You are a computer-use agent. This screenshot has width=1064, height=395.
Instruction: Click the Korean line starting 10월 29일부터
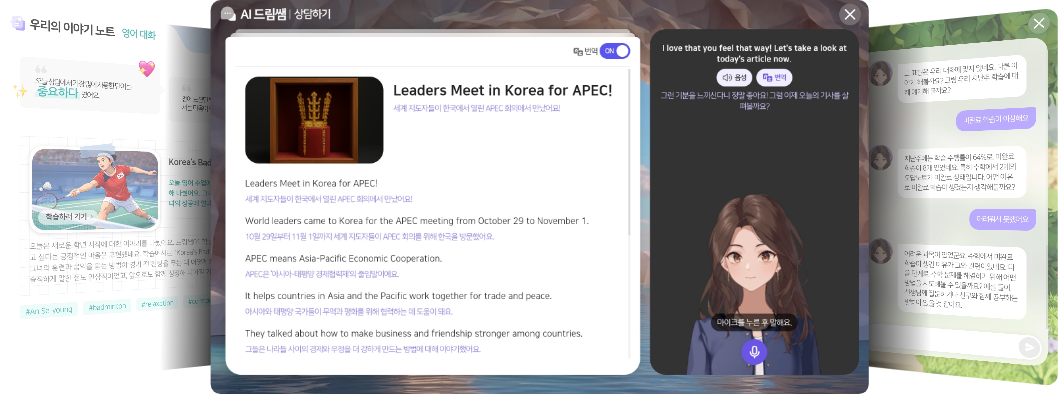[369, 237]
